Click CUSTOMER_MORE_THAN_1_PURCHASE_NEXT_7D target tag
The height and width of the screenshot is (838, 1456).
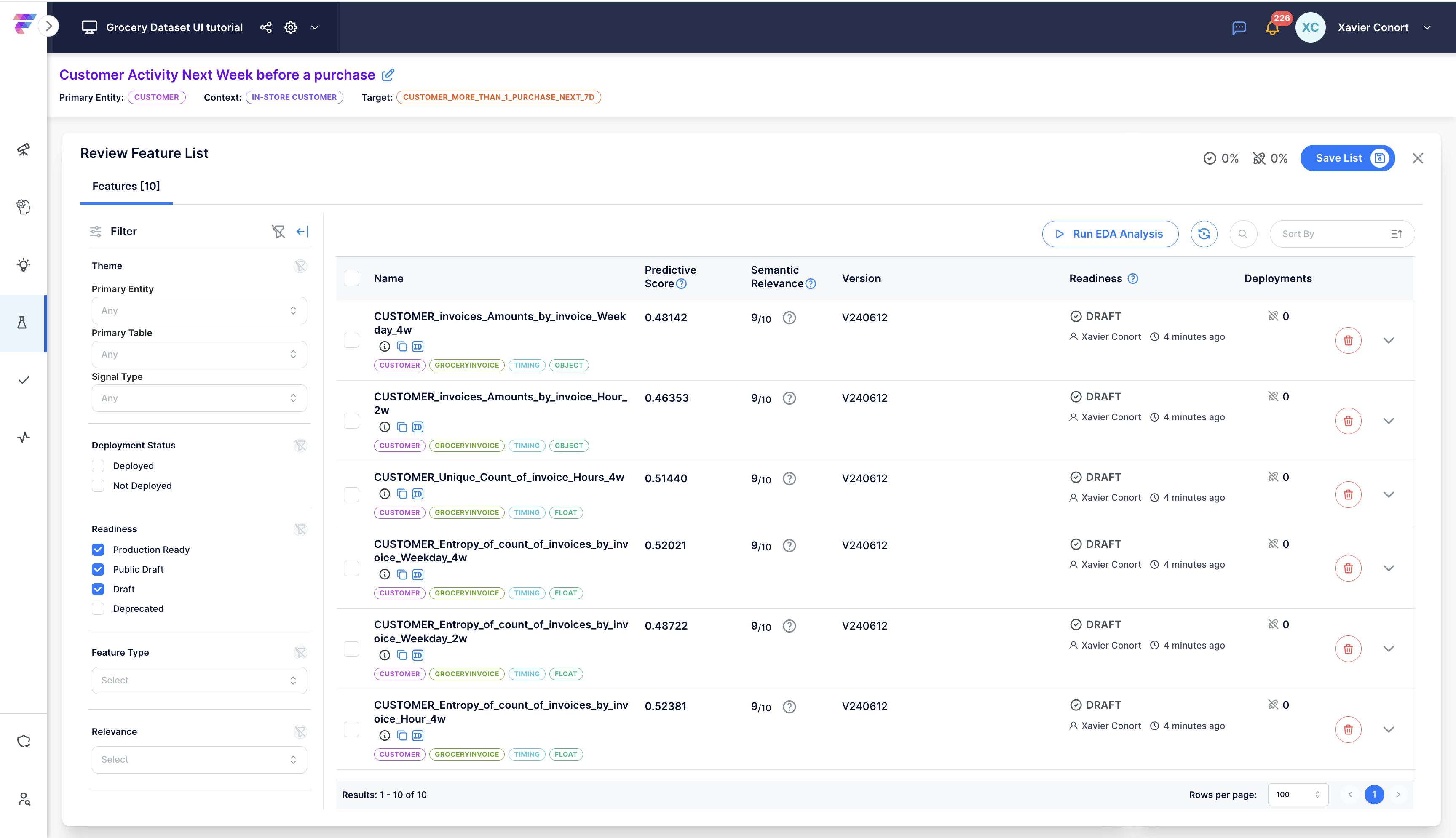(x=498, y=97)
